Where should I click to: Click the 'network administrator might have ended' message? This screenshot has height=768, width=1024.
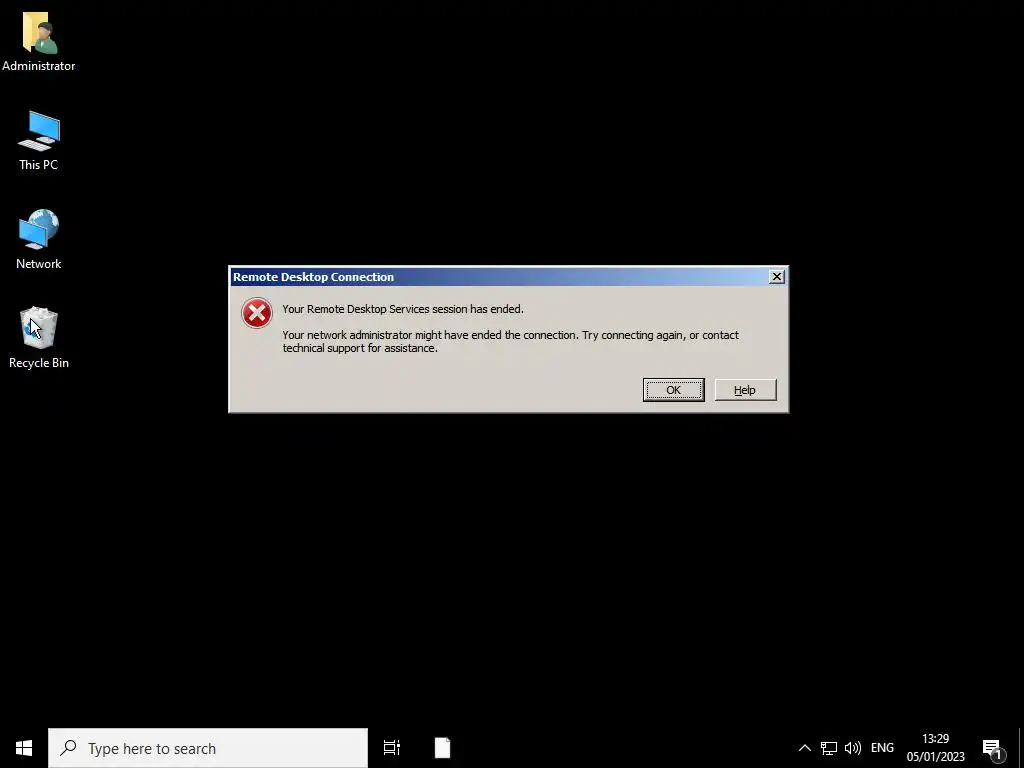[x=511, y=342]
